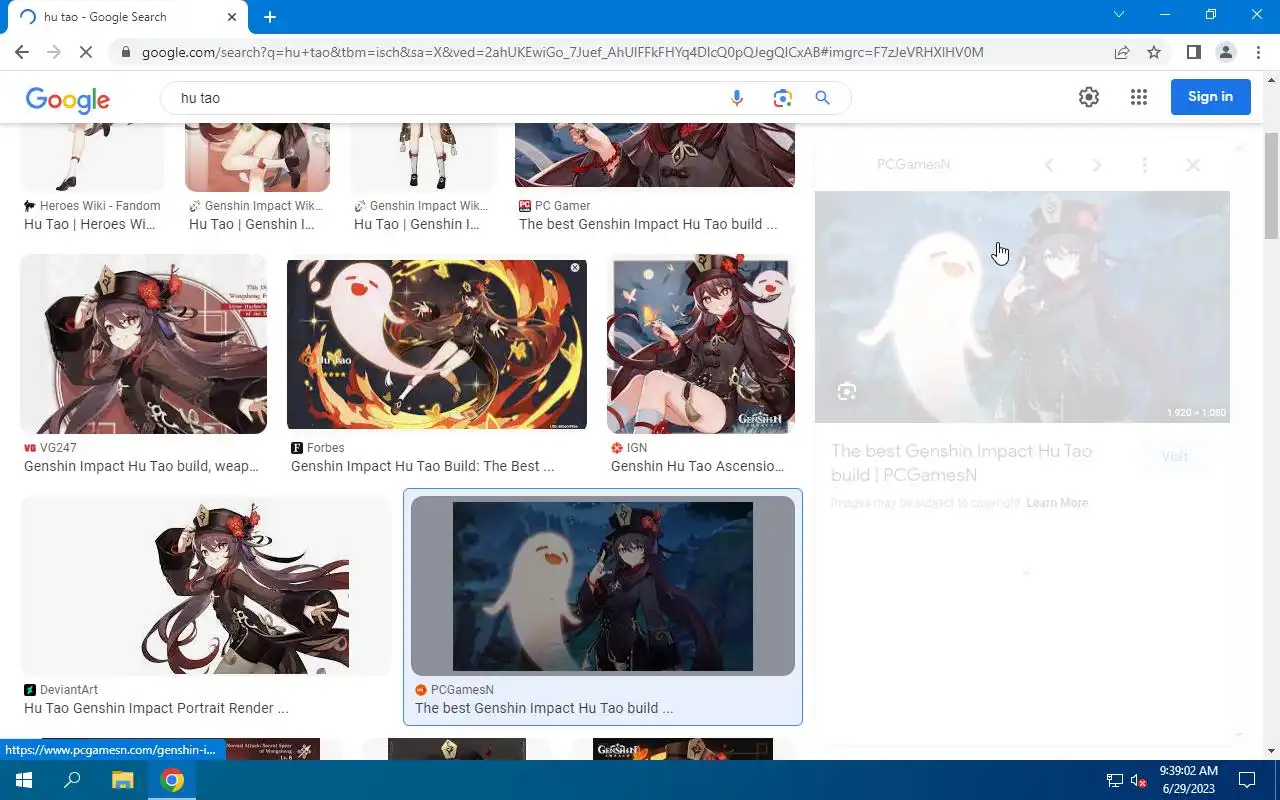The image size is (1280, 800).
Task: Click the Sign in button
Action: click(1211, 97)
